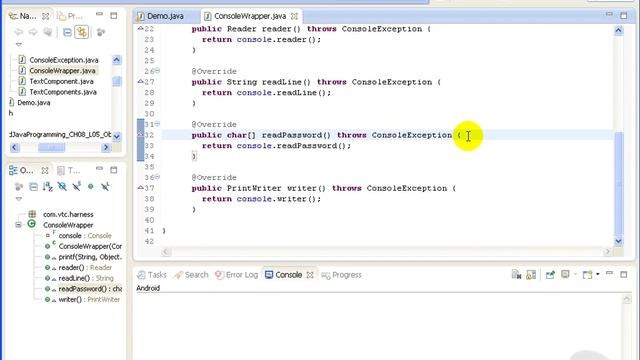Screen dimensions: 640x360
Task: Open the Outline view menu triangle
Action: [x=19, y=199]
